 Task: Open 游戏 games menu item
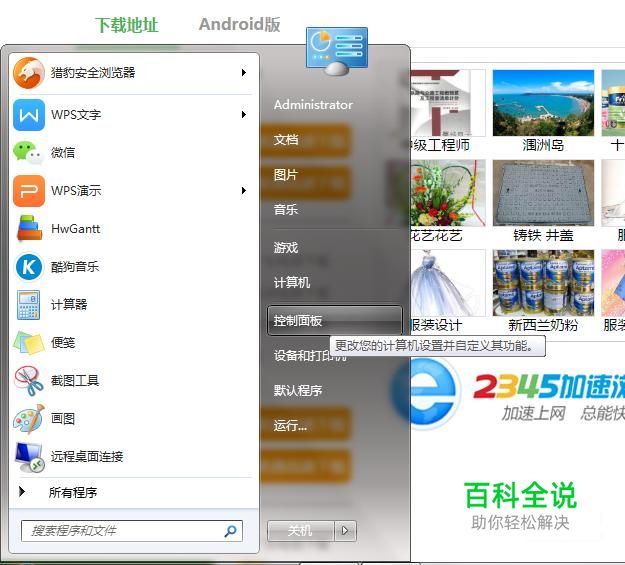286,248
